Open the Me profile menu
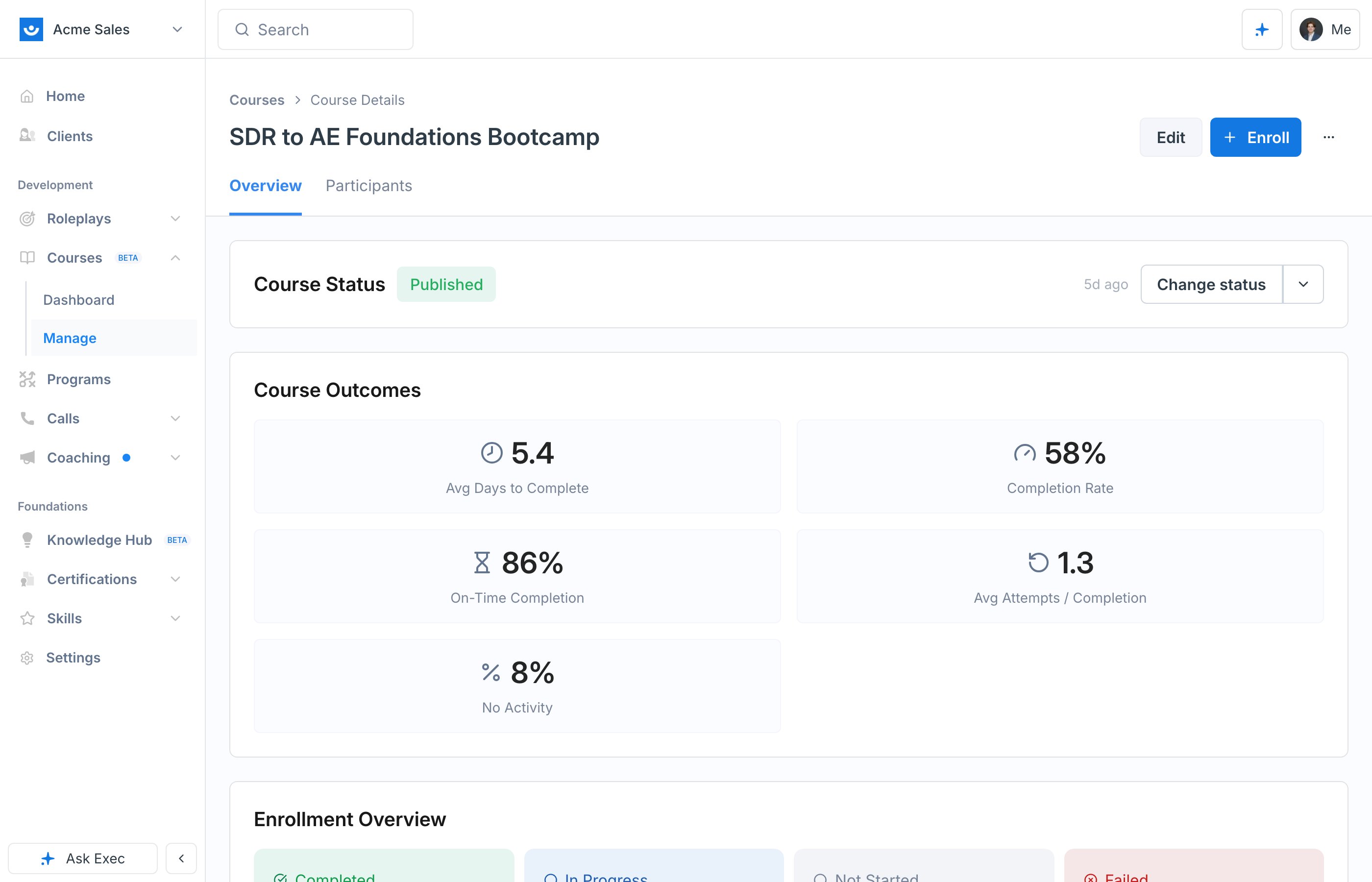This screenshot has height=882, width=1372. [1325, 29]
